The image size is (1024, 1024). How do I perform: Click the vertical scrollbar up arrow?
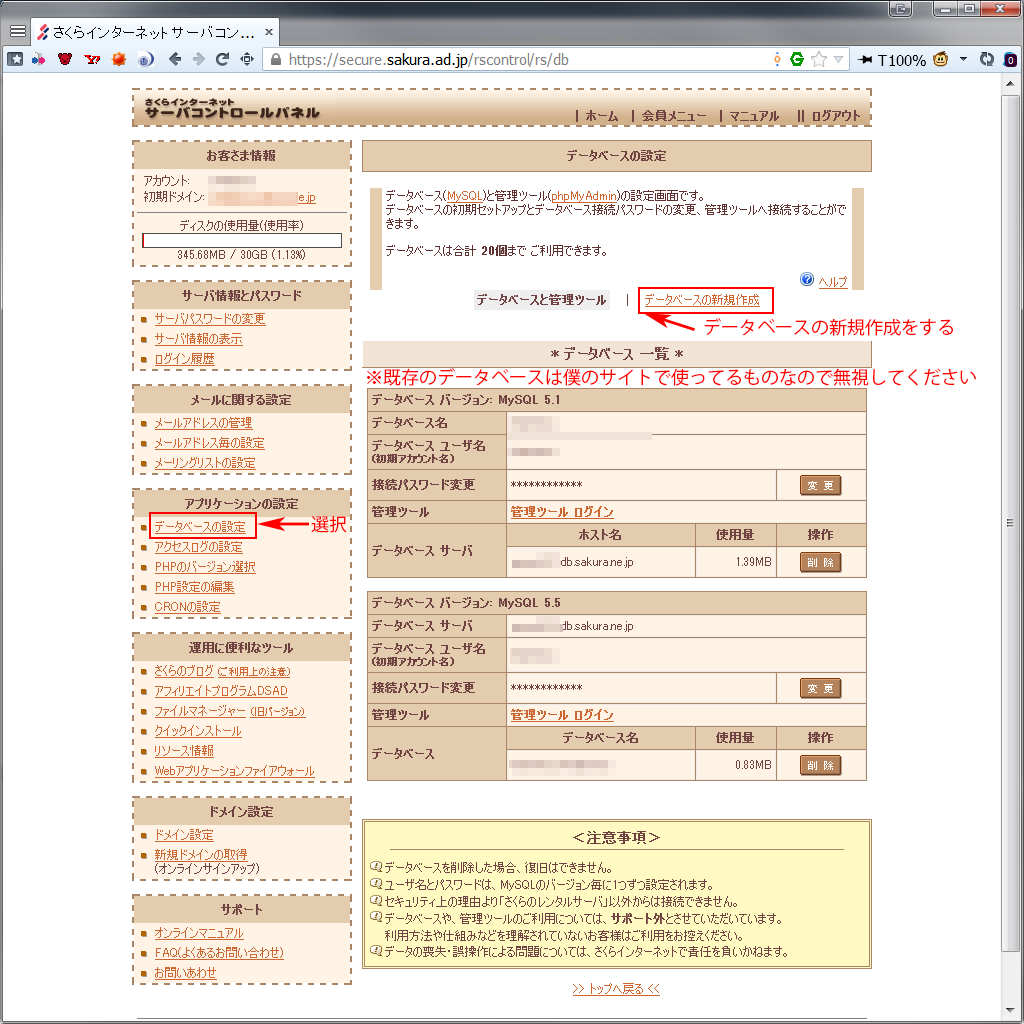[1010, 84]
